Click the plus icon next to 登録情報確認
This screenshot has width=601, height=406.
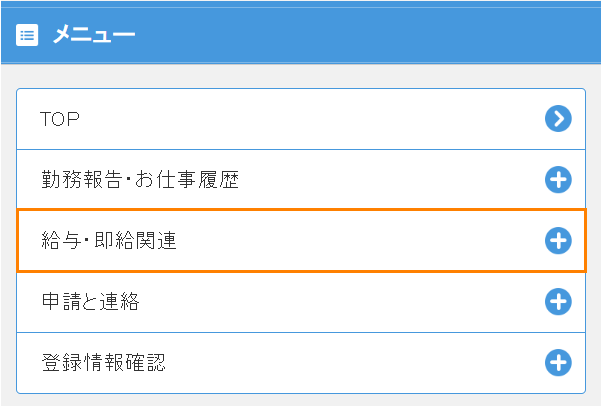[558, 363]
